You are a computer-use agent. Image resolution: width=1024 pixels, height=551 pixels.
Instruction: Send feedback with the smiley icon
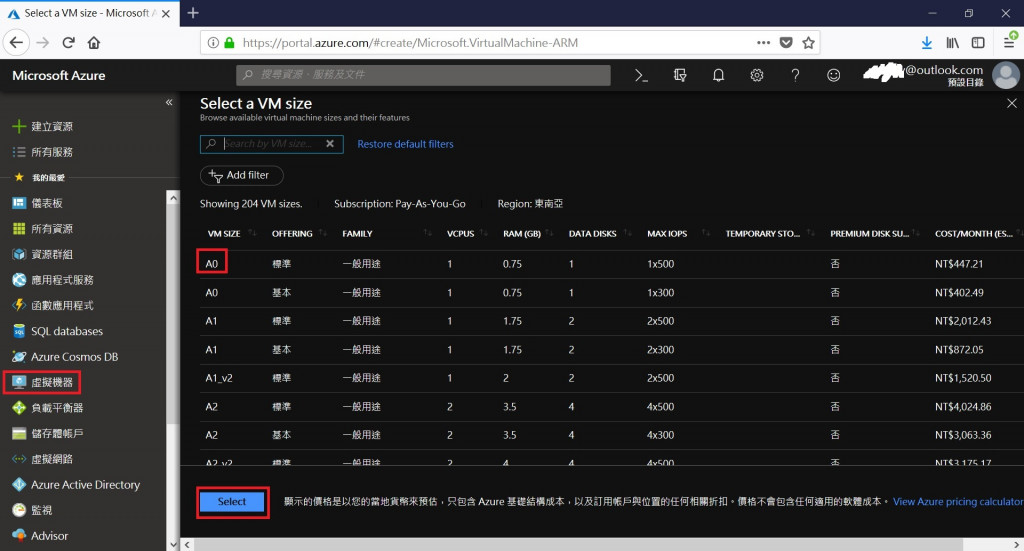[833, 76]
